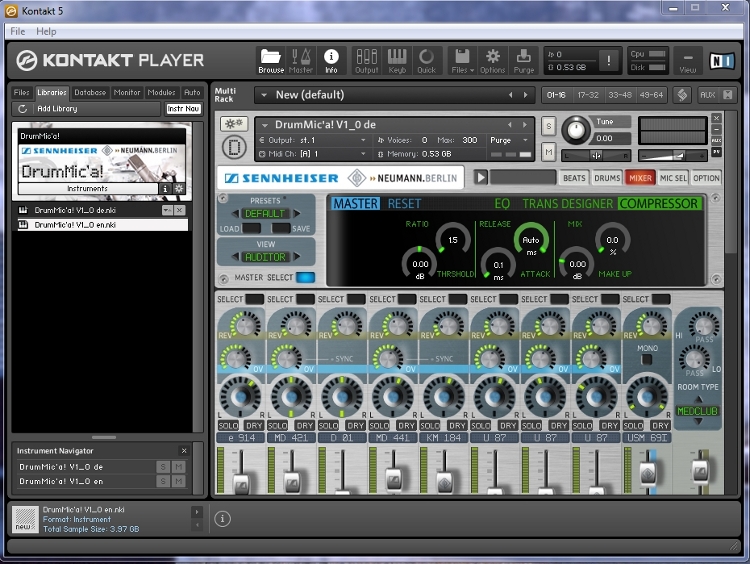750x564 pixels.
Task: Open the Help menu
Action: pos(46,32)
